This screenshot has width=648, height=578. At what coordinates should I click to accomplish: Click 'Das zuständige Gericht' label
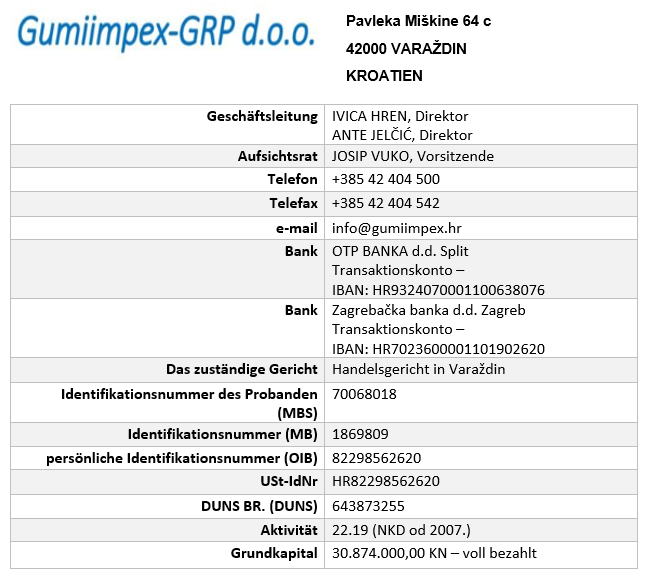[x=242, y=369]
